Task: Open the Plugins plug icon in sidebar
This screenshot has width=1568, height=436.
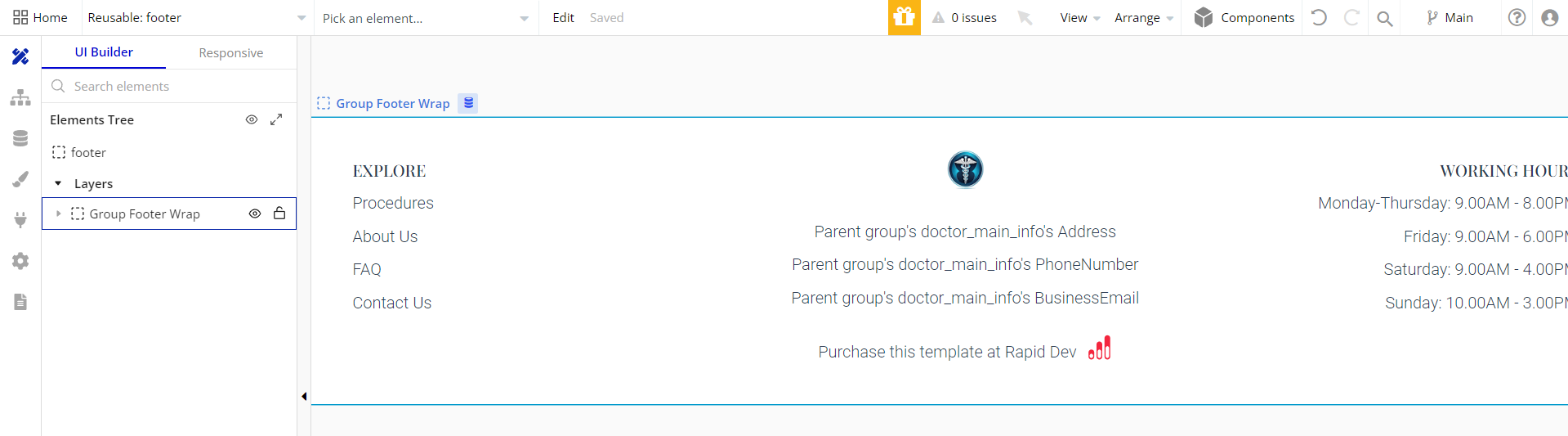Action: (x=20, y=220)
